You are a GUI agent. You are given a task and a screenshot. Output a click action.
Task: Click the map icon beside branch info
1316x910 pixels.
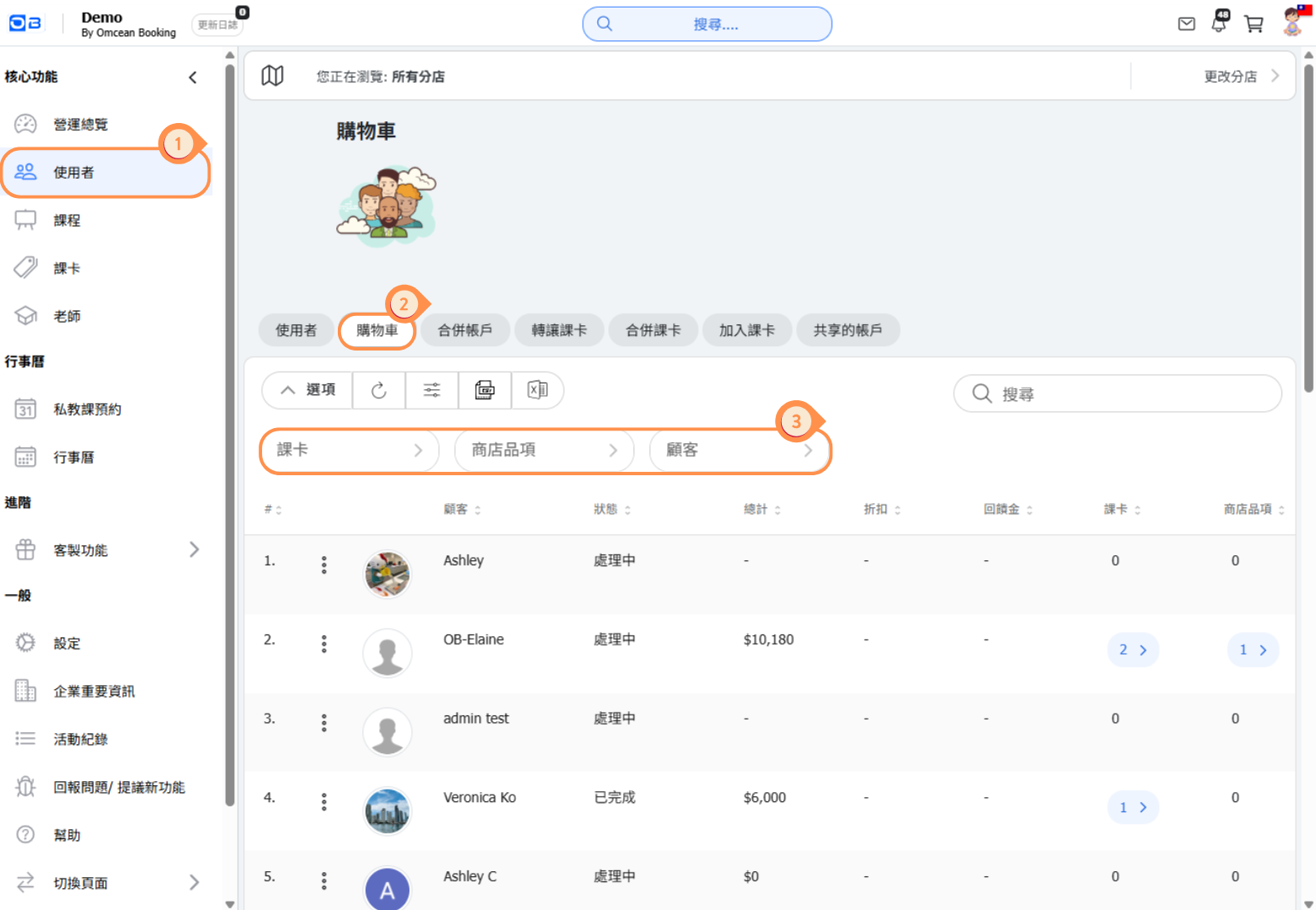point(272,76)
